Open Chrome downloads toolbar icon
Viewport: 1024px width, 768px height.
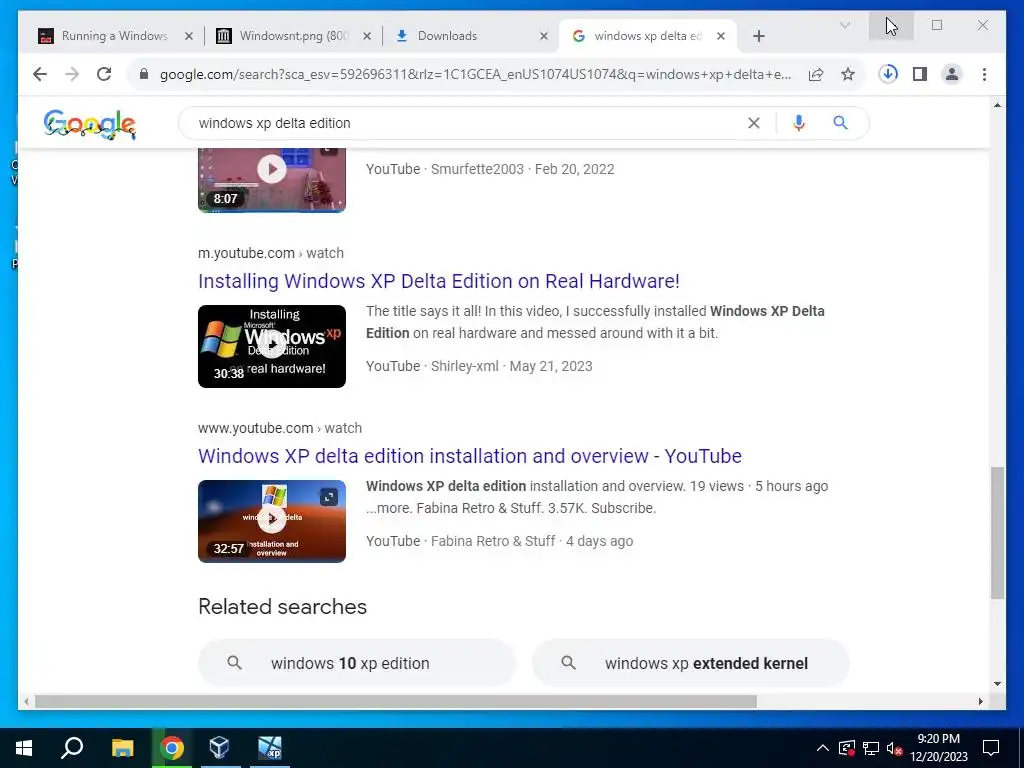[888, 74]
